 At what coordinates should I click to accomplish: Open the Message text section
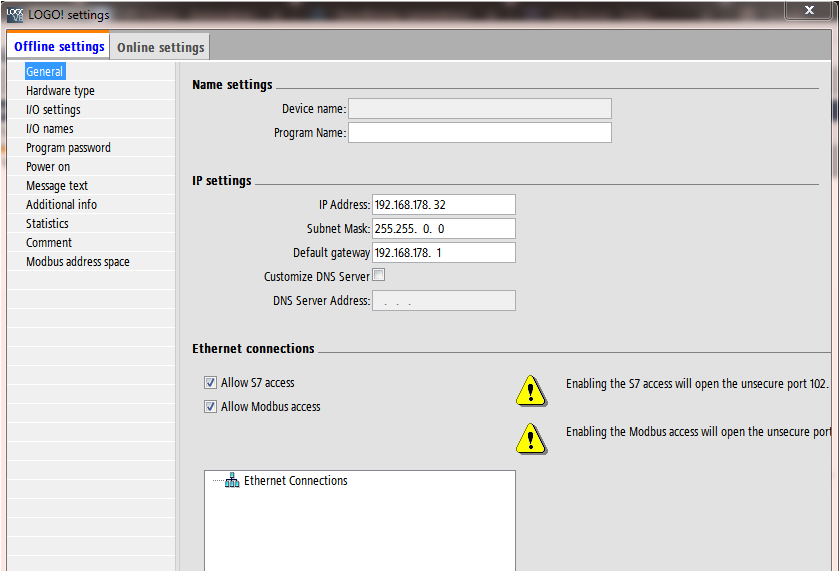click(57, 186)
